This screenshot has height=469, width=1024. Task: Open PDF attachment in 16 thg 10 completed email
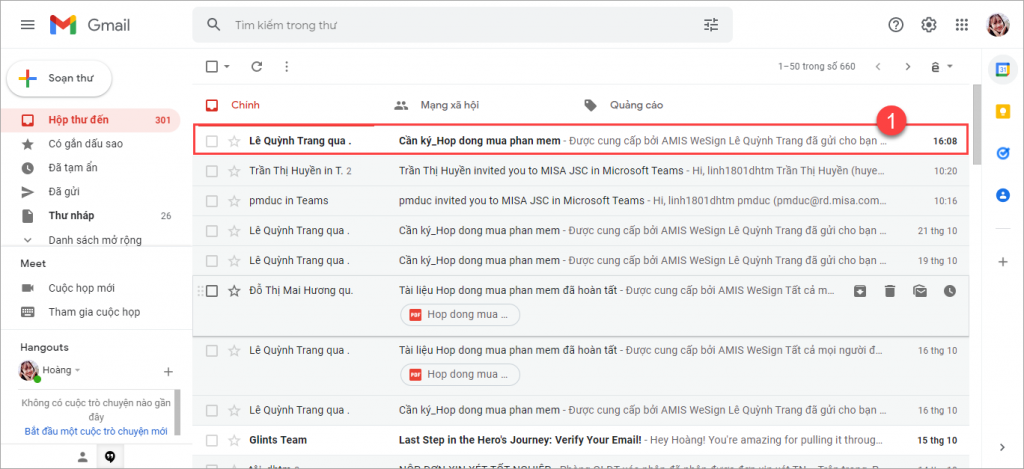tap(460, 375)
